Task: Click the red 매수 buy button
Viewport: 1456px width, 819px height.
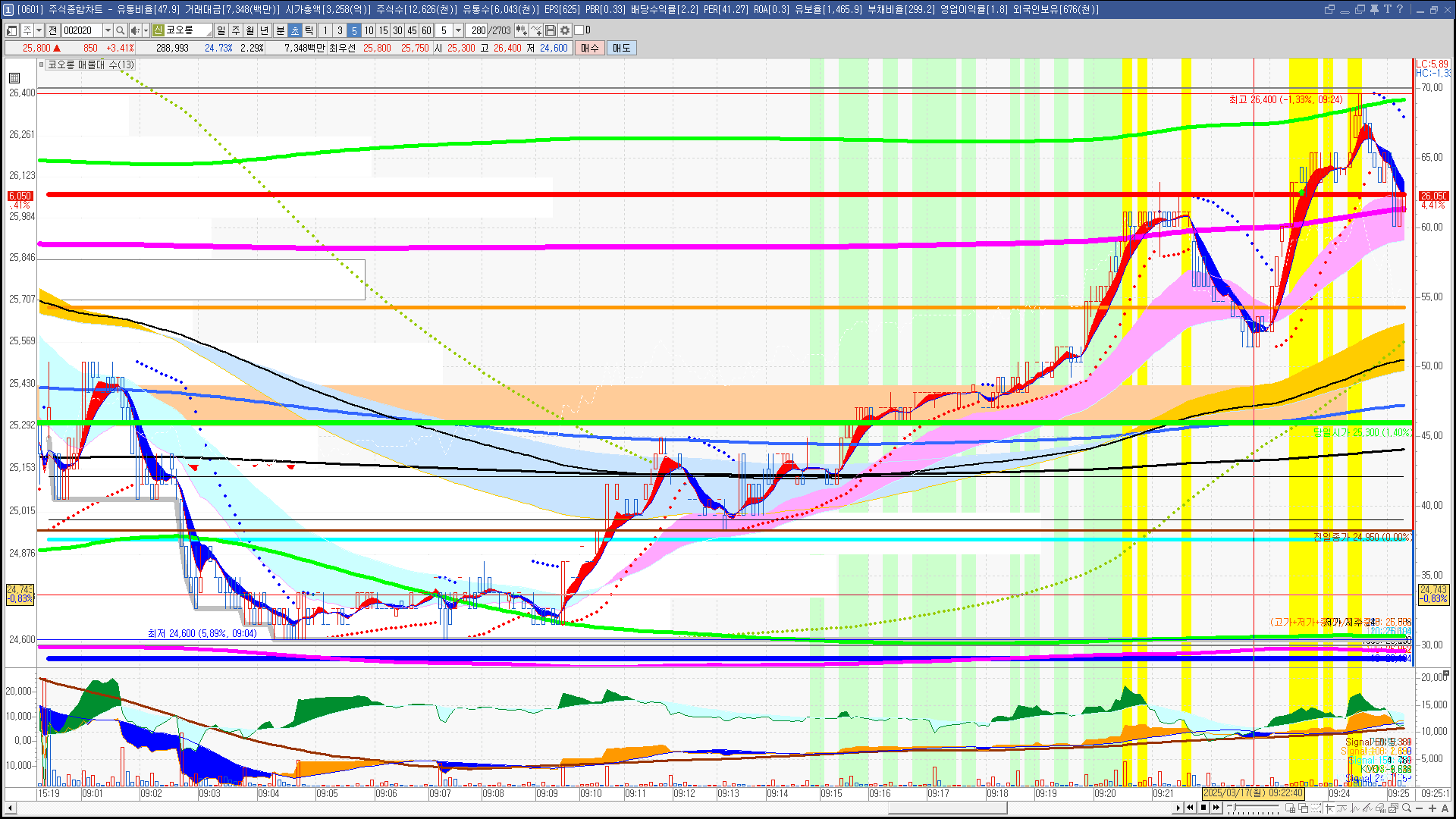Action: point(590,48)
